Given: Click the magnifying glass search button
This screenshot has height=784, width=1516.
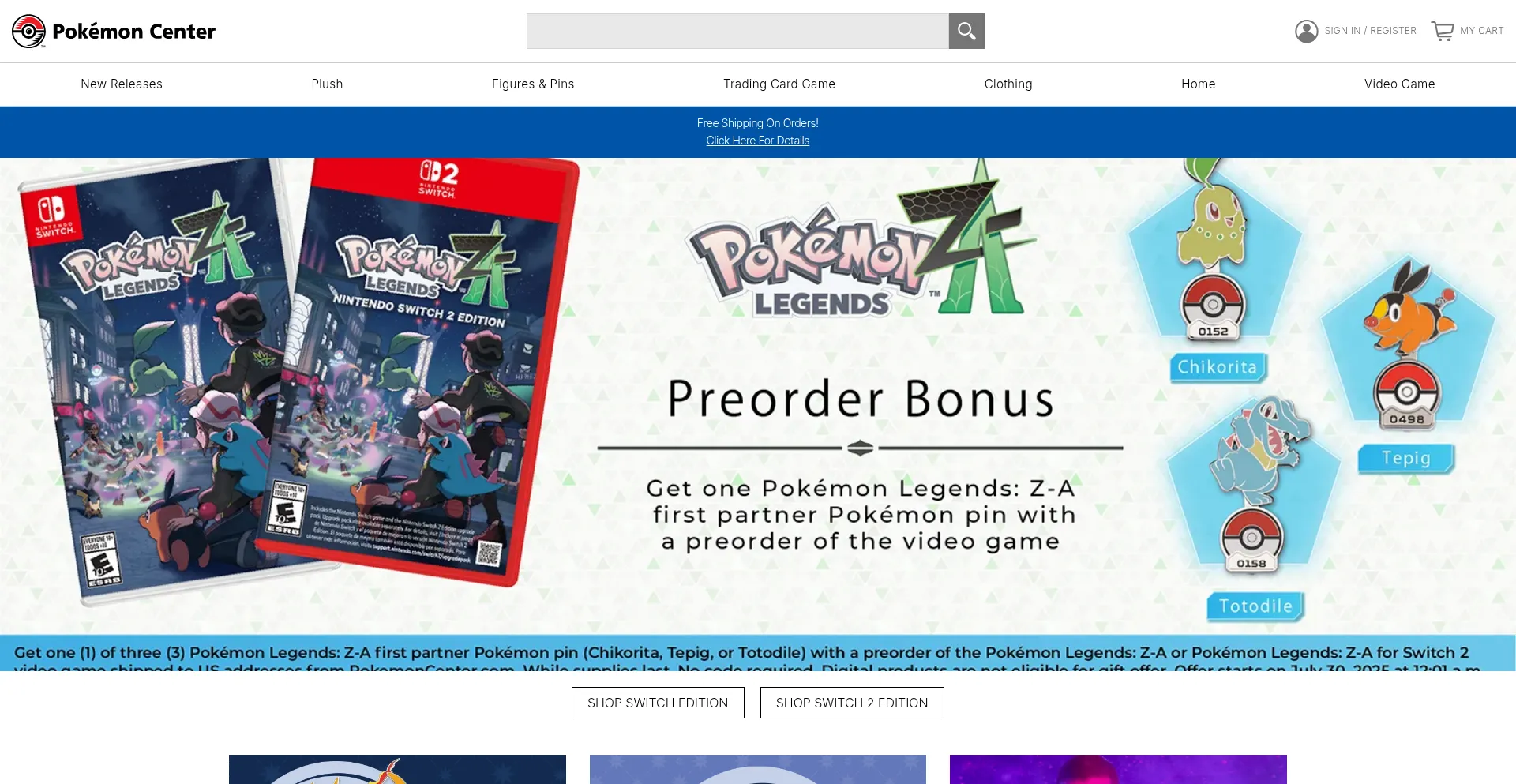Looking at the screenshot, I should click(x=966, y=32).
